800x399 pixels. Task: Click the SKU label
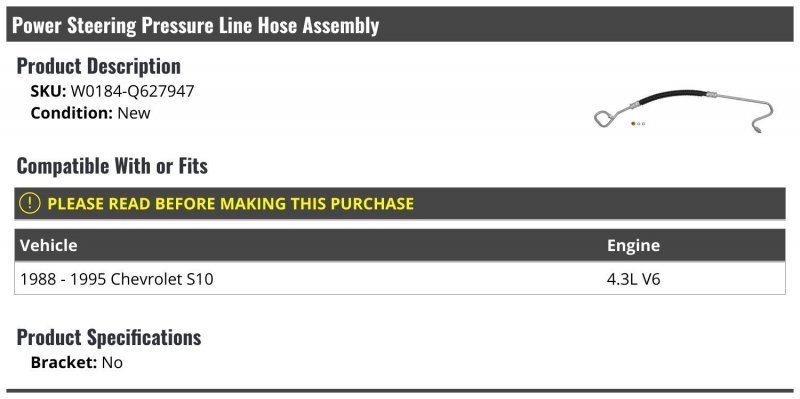tap(48, 91)
